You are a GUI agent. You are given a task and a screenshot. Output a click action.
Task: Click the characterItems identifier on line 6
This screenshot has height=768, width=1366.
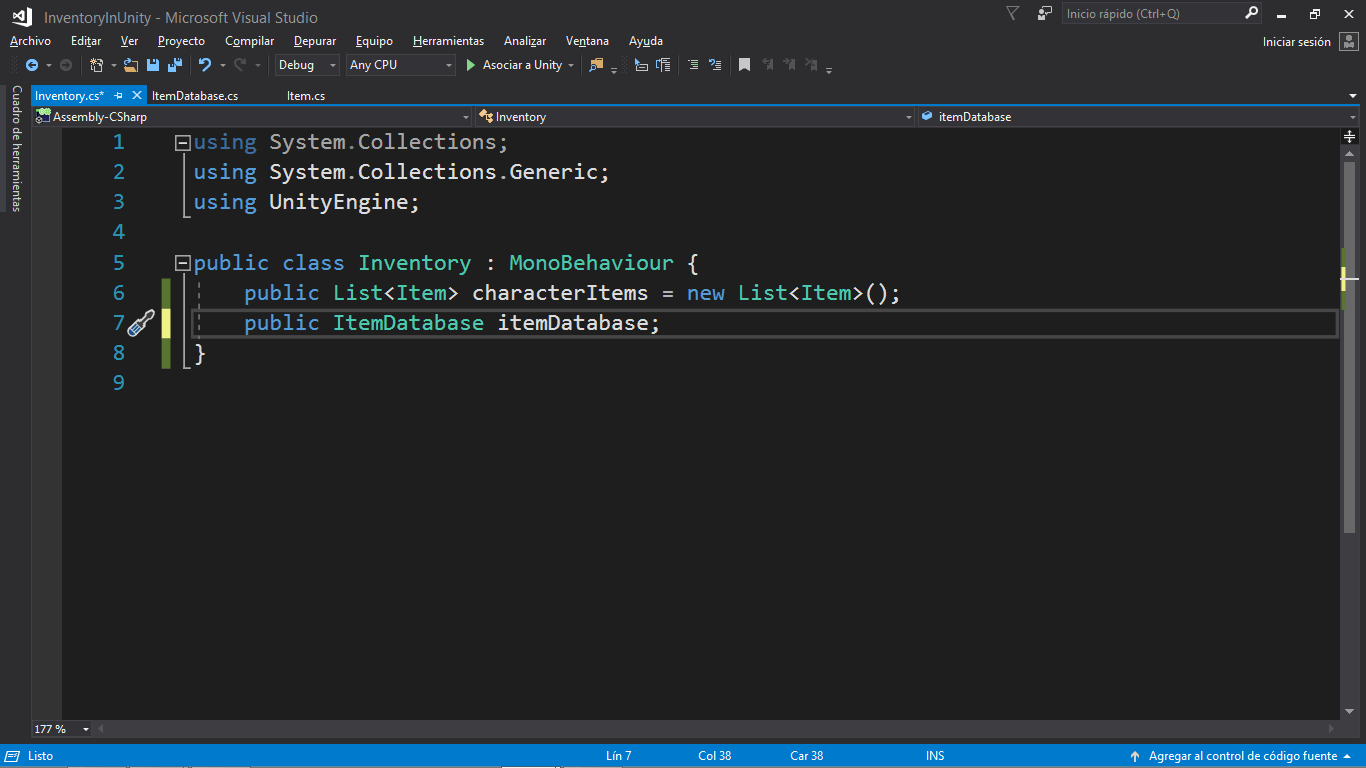(560, 293)
